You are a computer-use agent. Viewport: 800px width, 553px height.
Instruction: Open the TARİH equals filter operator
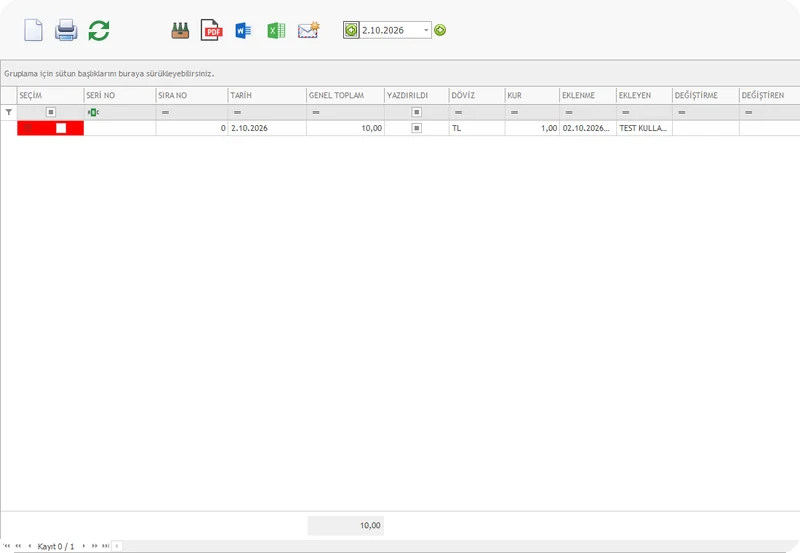coord(237,112)
